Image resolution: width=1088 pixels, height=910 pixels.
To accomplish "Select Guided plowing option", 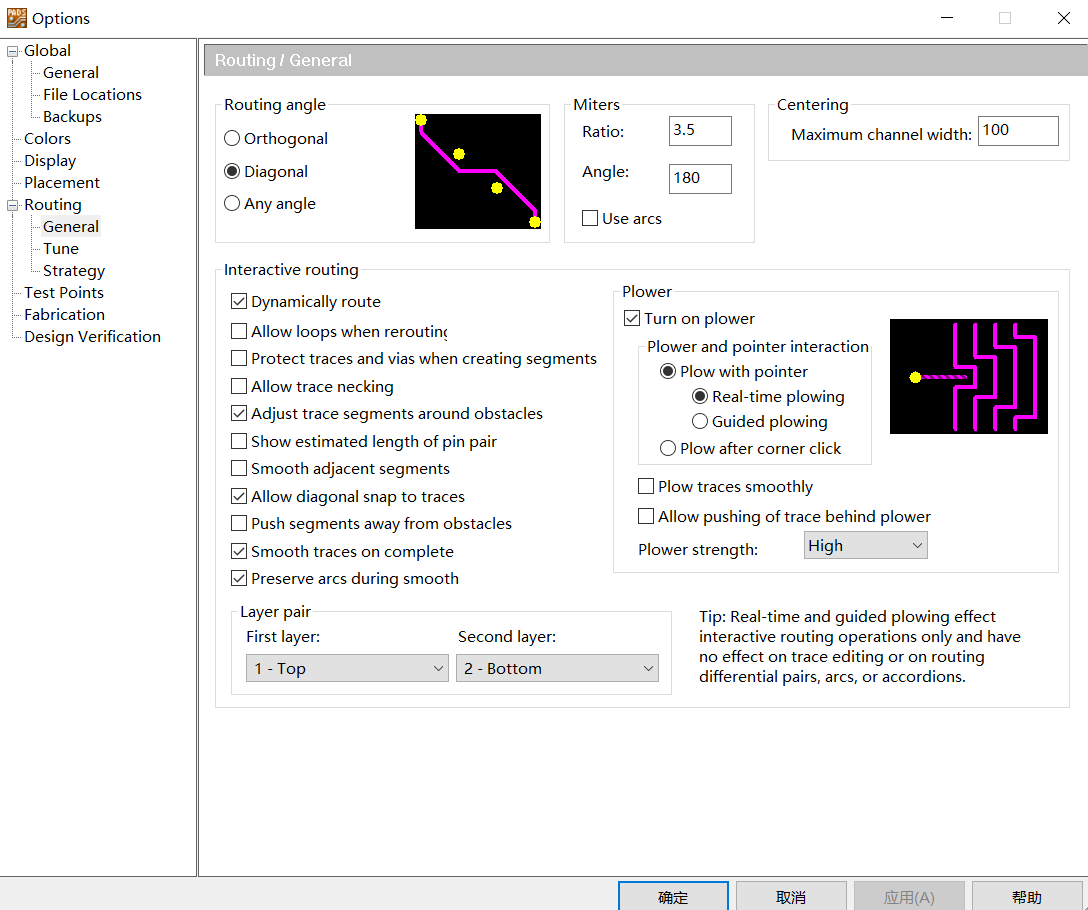I will [700, 421].
